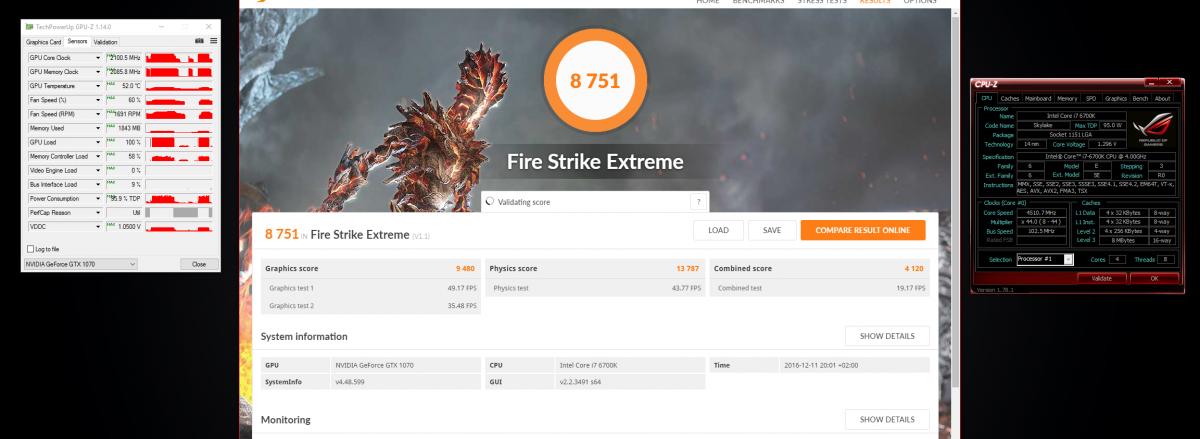Click LOAD result button
Viewport: 1200px width, 439px height.
718,230
